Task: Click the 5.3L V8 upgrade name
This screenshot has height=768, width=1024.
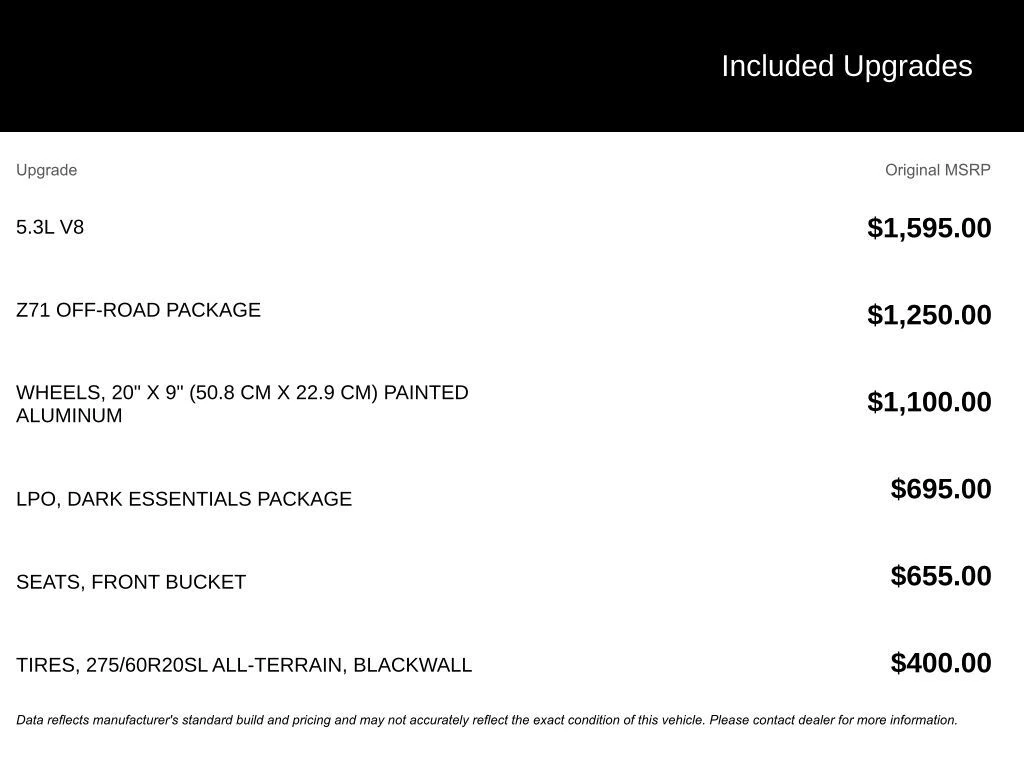Action: (x=50, y=227)
